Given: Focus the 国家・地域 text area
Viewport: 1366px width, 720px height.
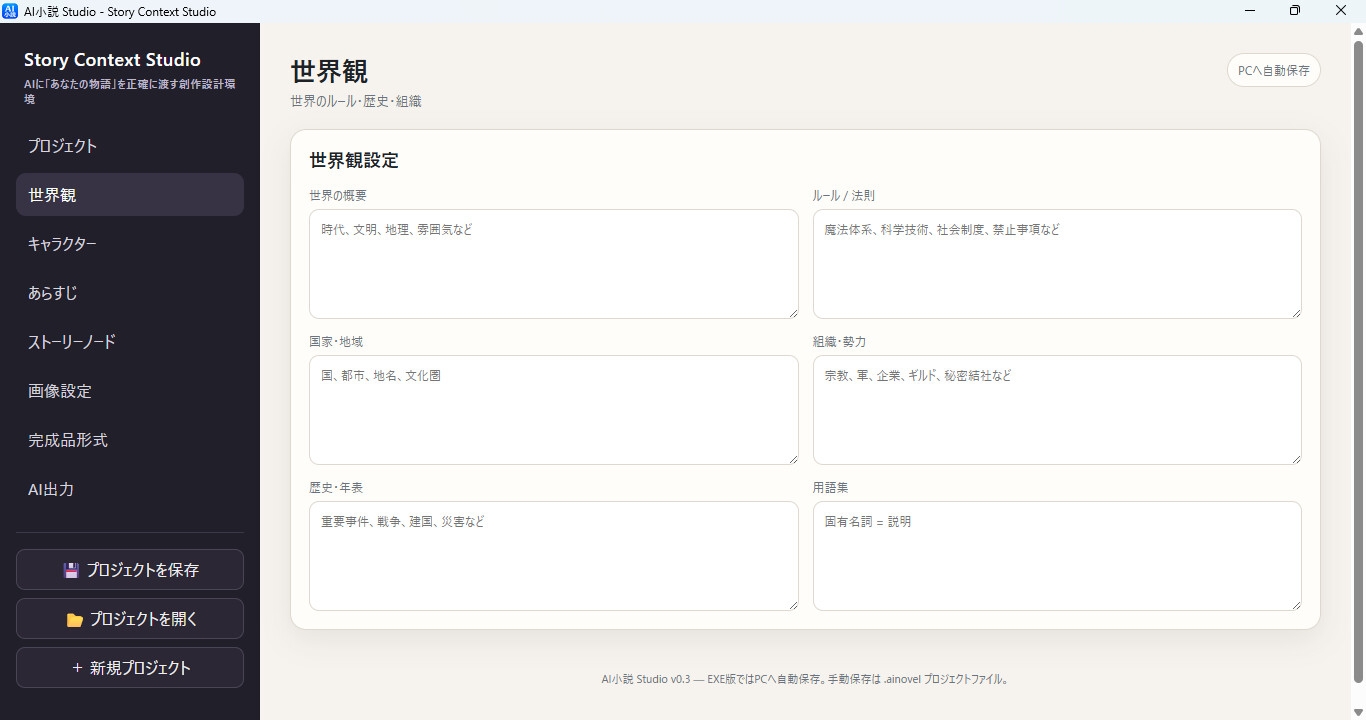Looking at the screenshot, I should [x=554, y=410].
